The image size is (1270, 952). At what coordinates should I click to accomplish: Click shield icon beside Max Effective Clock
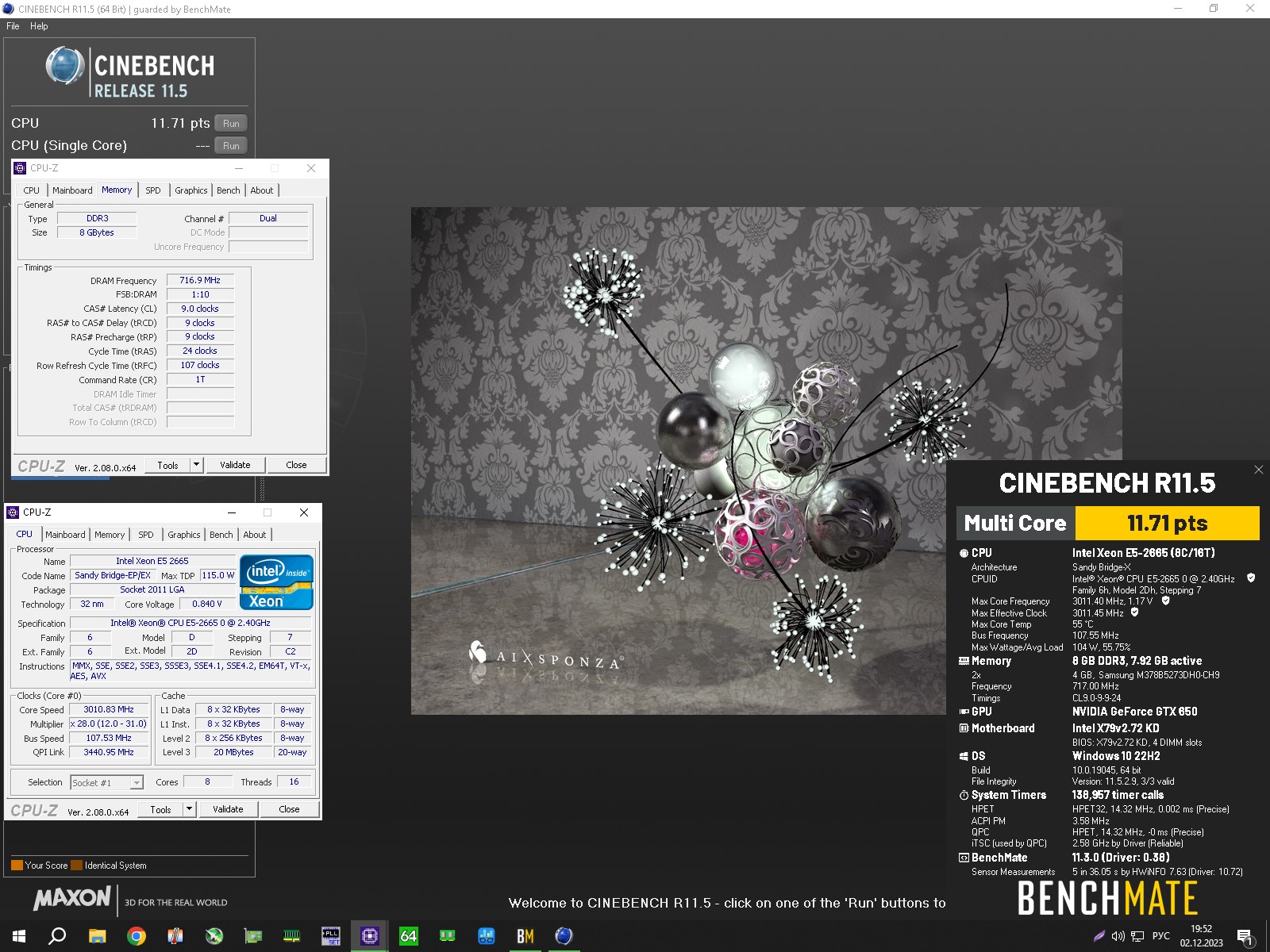(x=1135, y=612)
